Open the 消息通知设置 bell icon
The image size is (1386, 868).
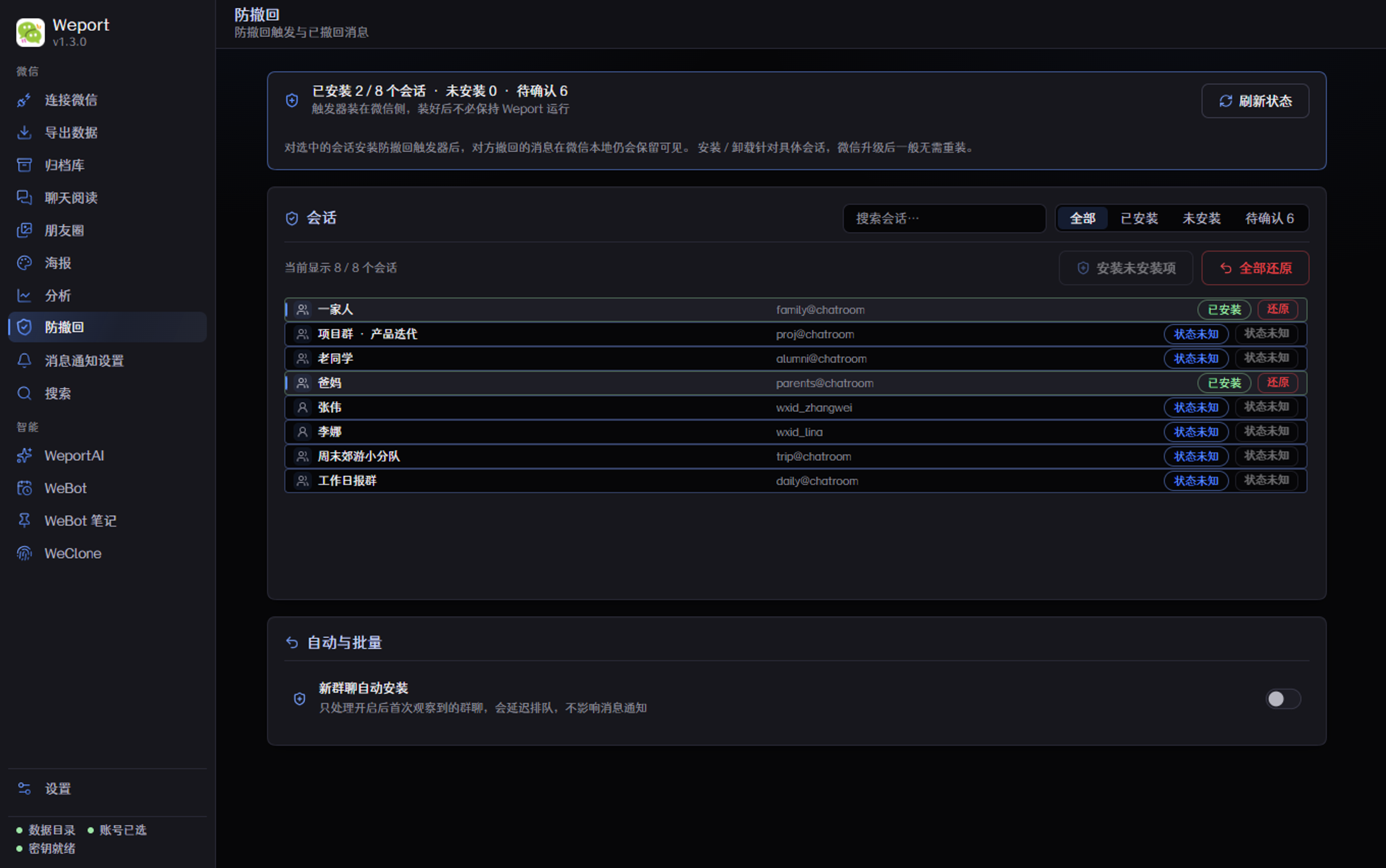pyautogui.click(x=24, y=361)
